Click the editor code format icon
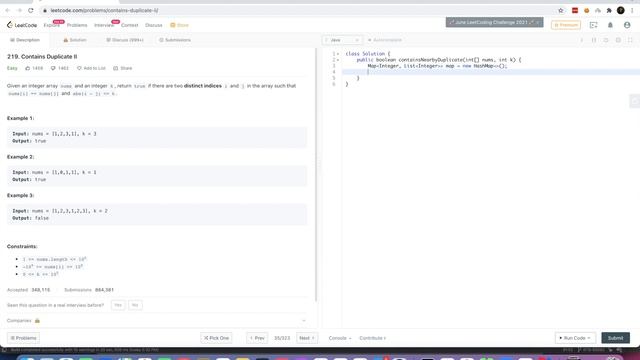 pos(594,40)
